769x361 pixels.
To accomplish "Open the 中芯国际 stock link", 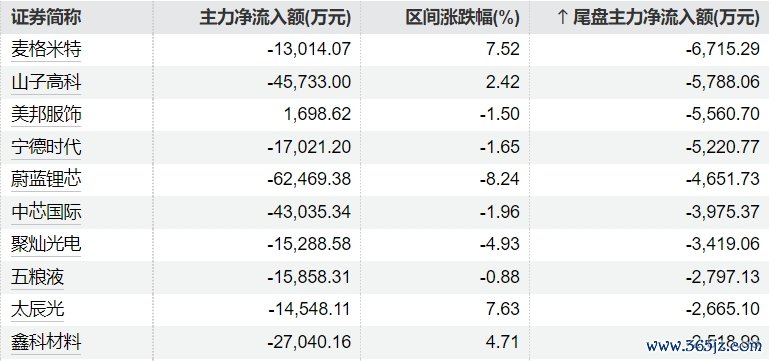I will pyautogui.click(x=46, y=212).
